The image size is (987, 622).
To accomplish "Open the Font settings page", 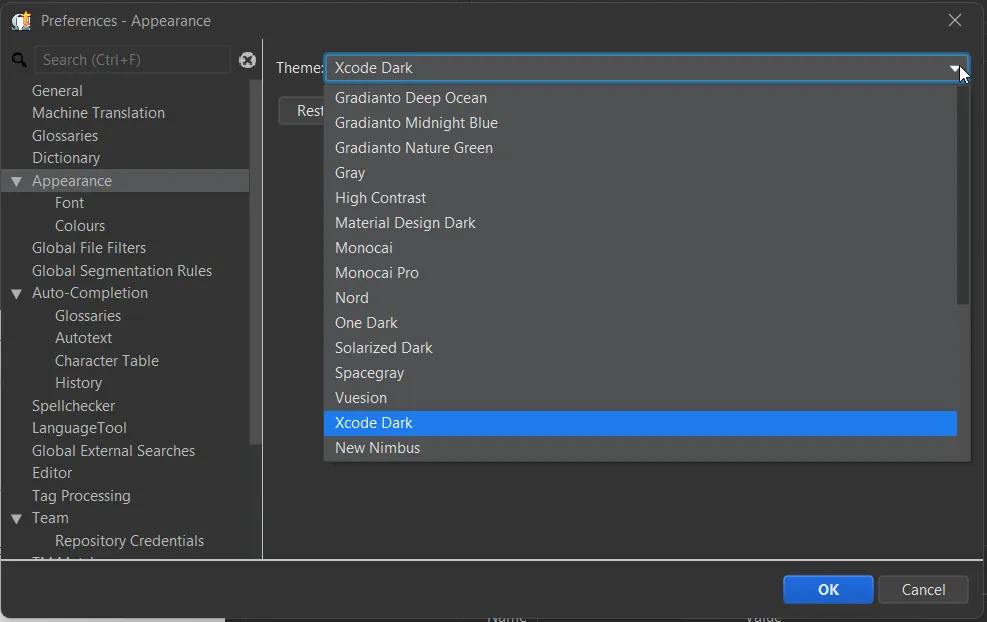I will 69,202.
